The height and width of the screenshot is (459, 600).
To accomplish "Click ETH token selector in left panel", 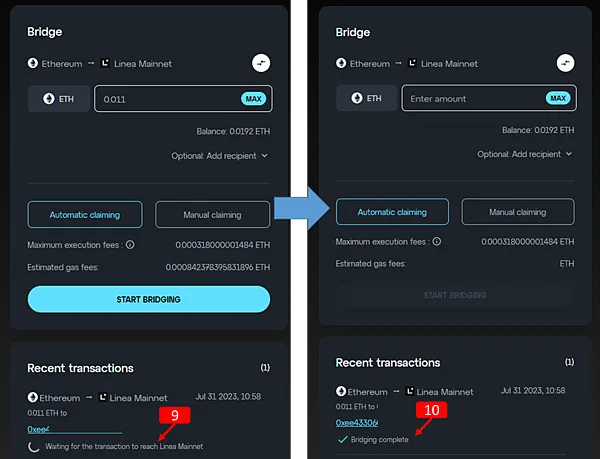I will [59, 99].
